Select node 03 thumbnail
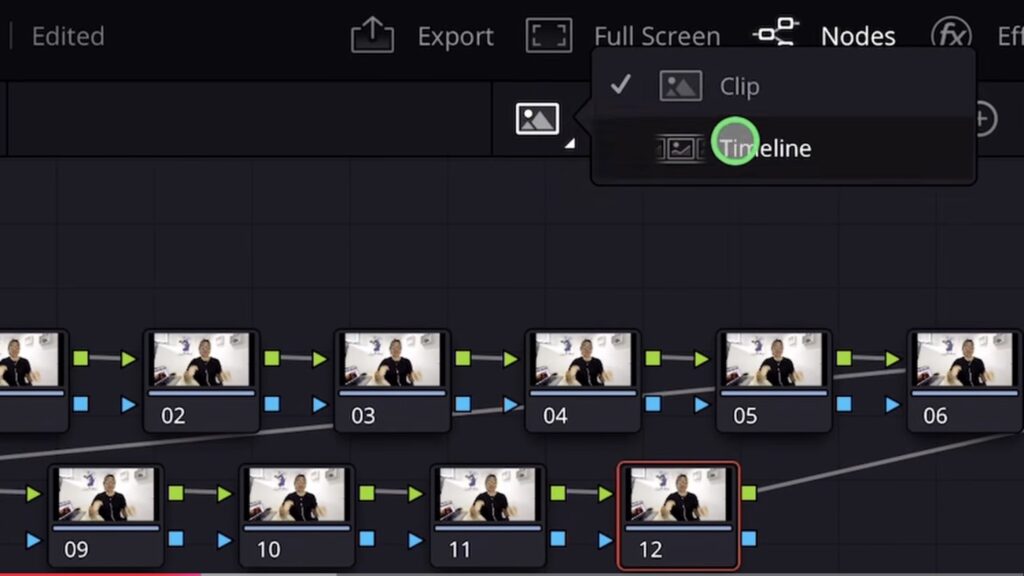The height and width of the screenshot is (576, 1024). point(391,360)
